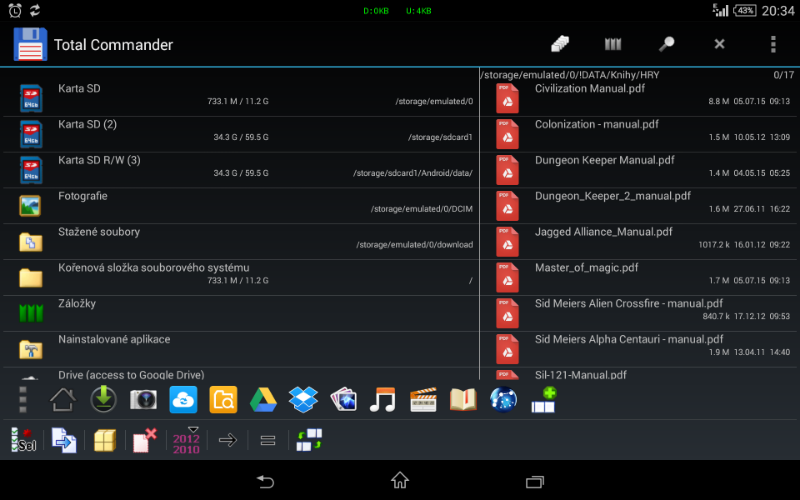Open the 2012/2010 sort order dropdown
Image resolution: width=800 pixels, height=500 pixels.
point(186,440)
